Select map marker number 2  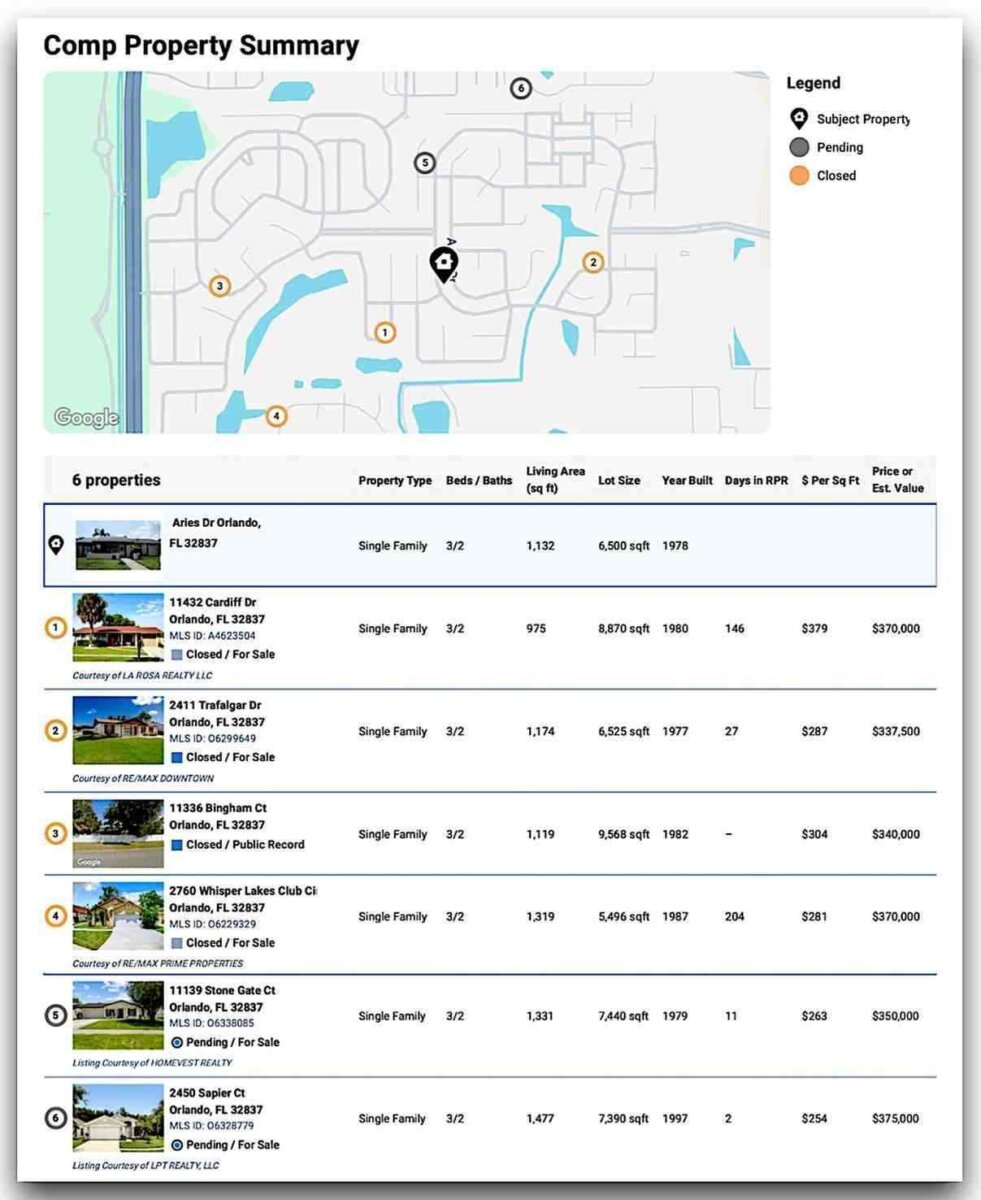click(x=593, y=262)
